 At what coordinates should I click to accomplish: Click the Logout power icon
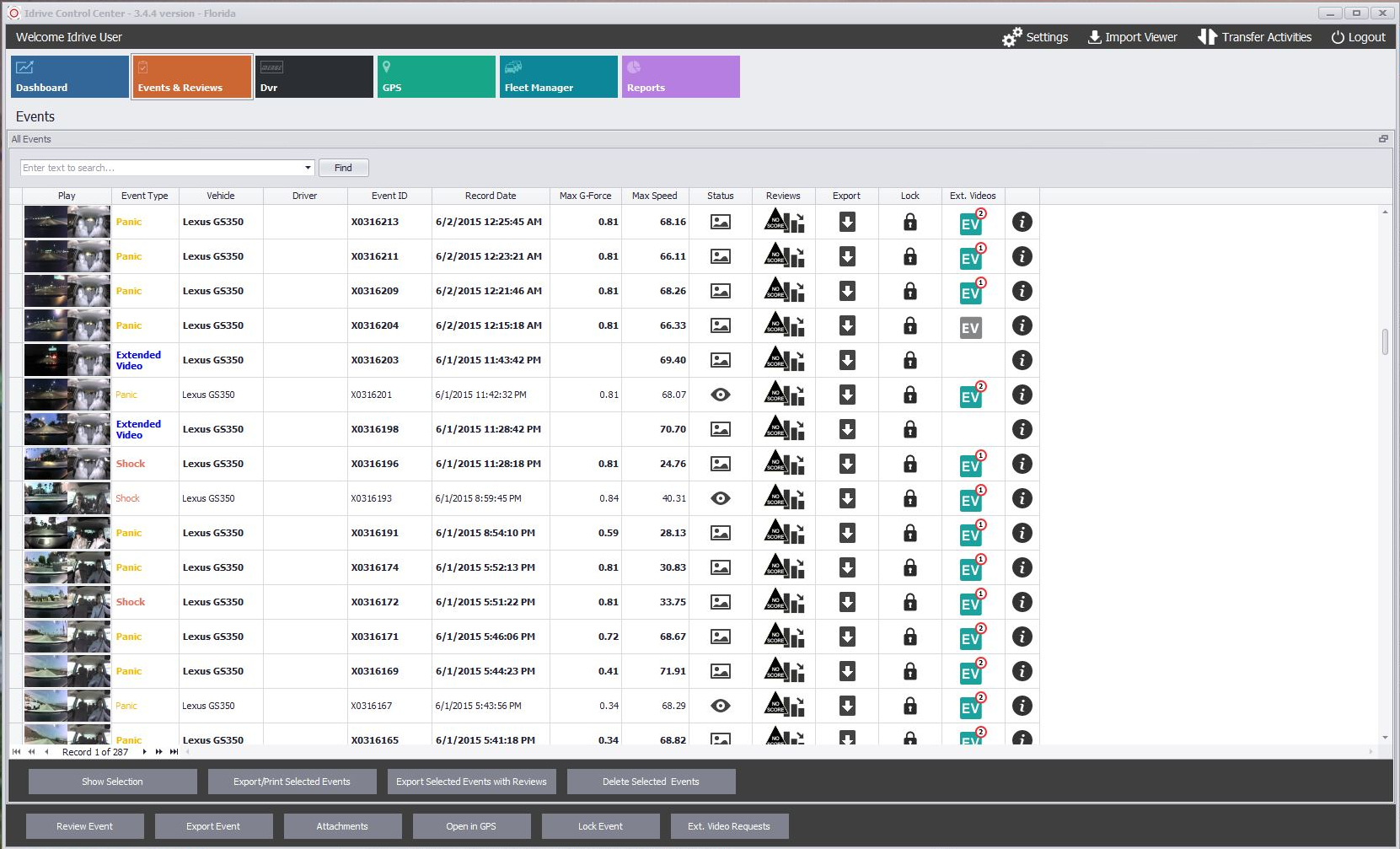(1337, 37)
